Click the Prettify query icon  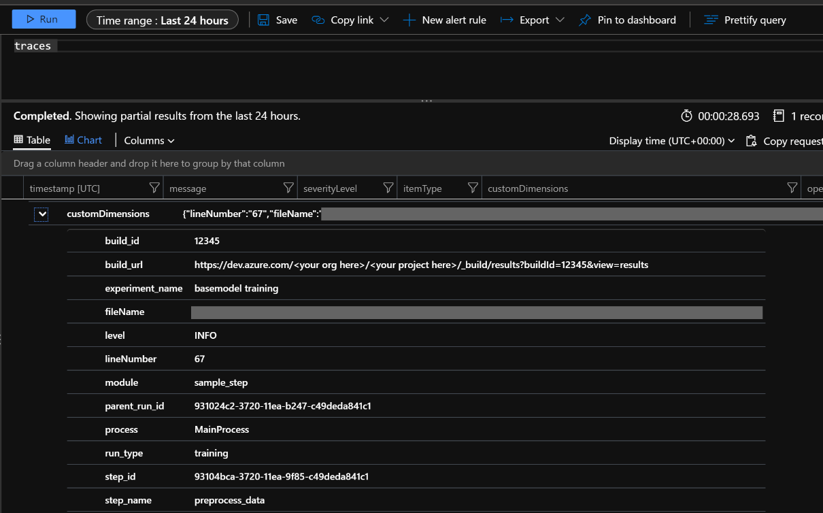(711, 20)
